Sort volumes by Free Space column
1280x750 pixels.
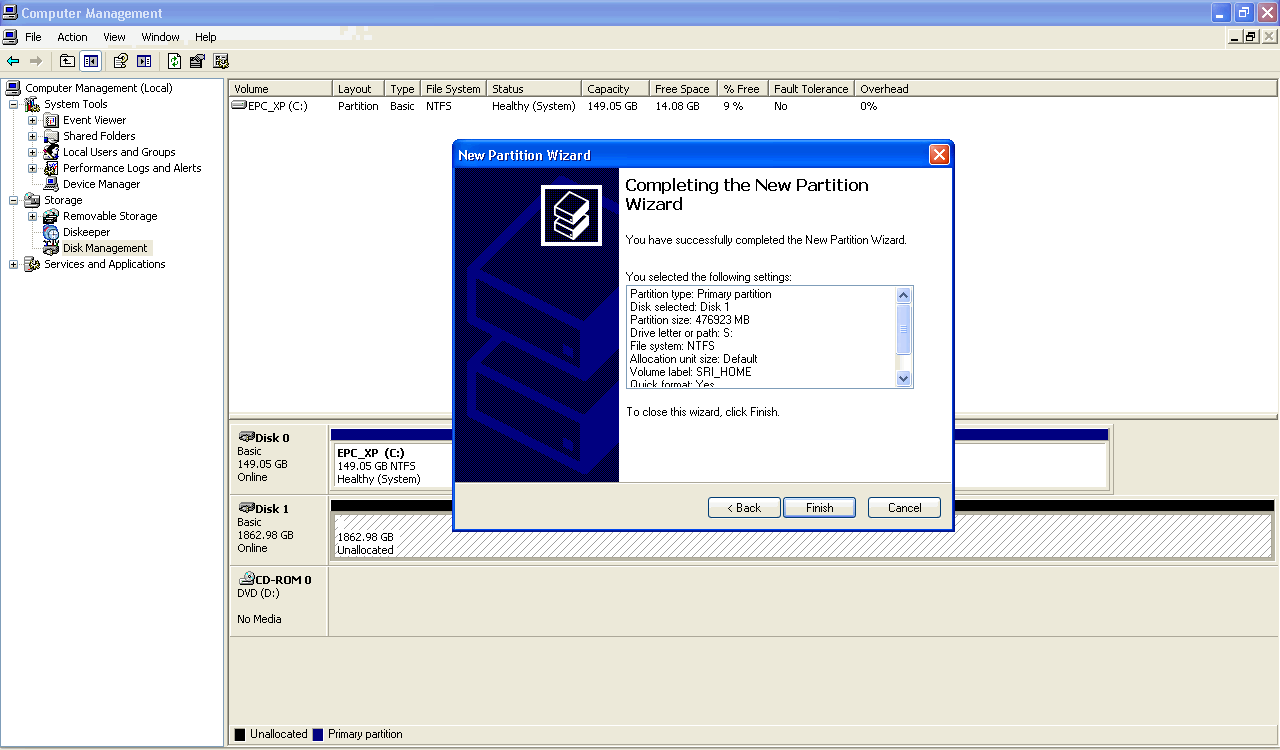point(682,89)
